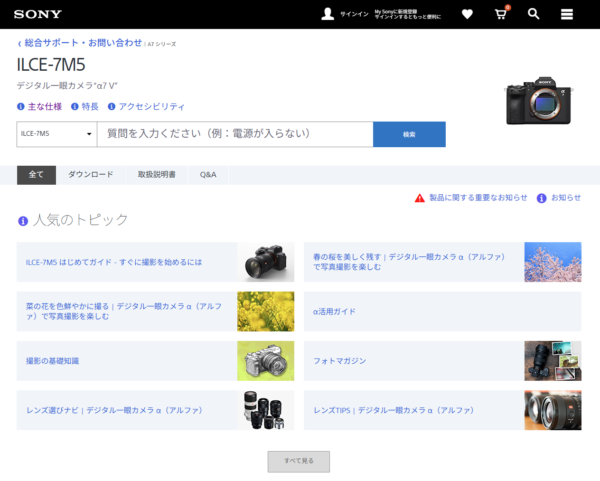
Task: Click info icon beside お知らせ
Action: [x=541, y=198]
